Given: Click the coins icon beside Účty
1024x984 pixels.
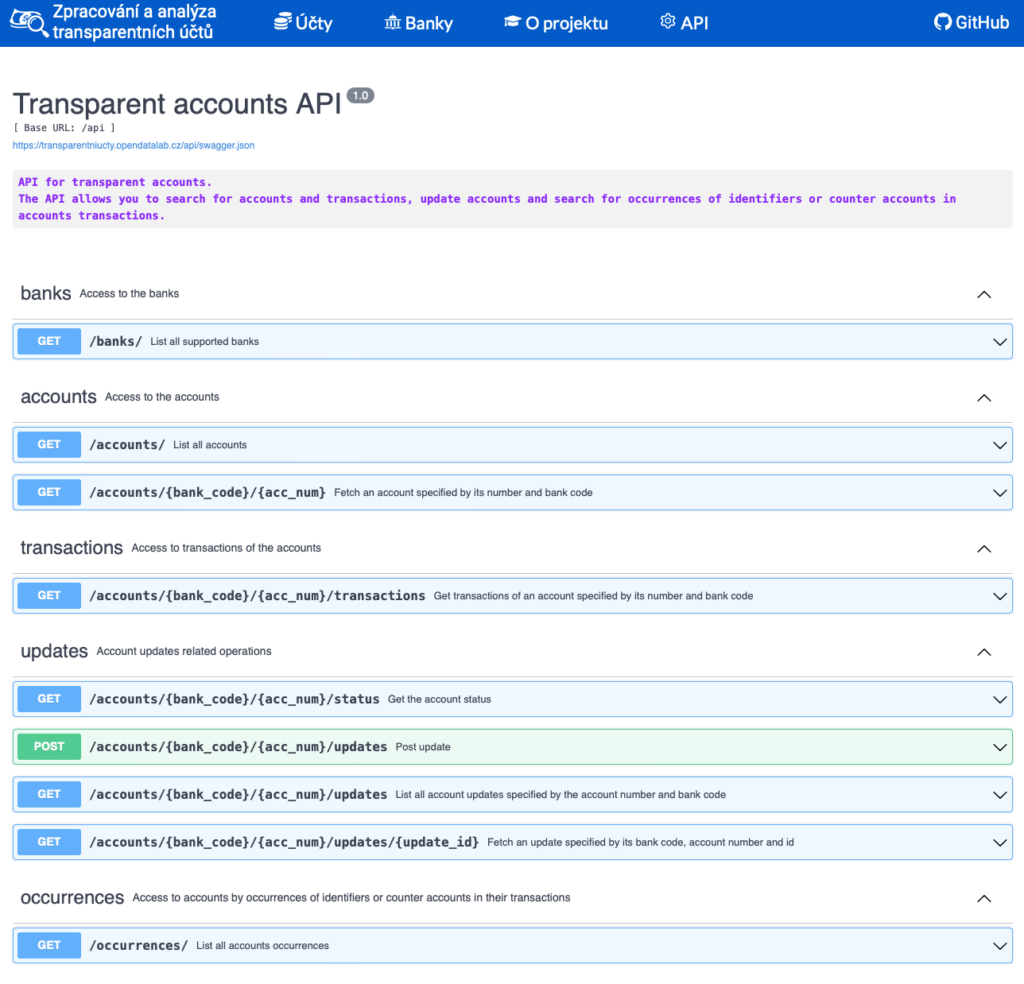Looking at the screenshot, I should pos(282,22).
